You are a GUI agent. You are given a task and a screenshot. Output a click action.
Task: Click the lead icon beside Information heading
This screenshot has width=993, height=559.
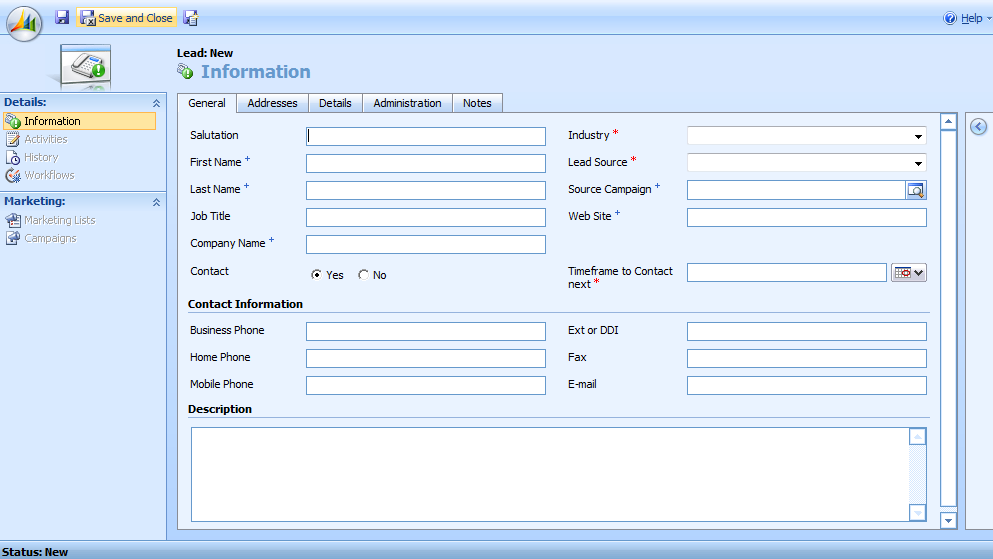[x=185, y=72]
